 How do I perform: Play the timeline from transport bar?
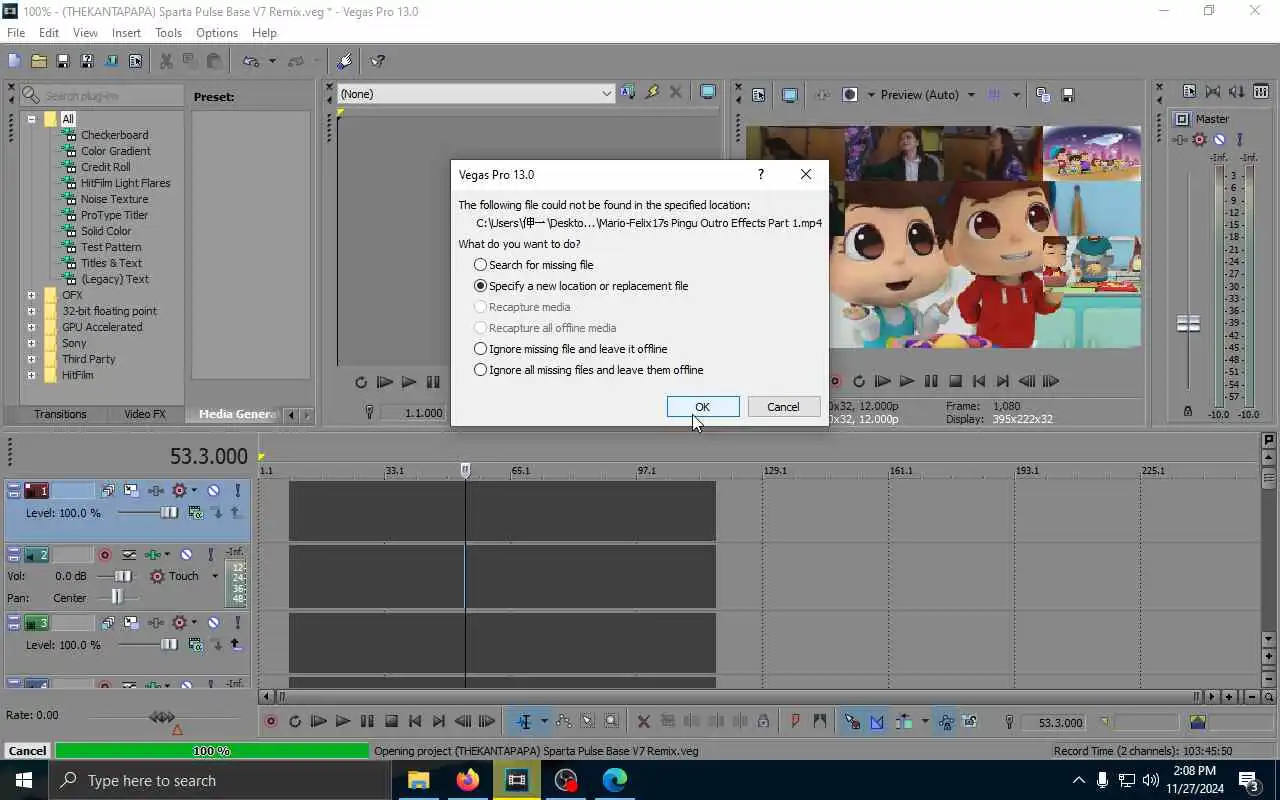click(343, 721)
